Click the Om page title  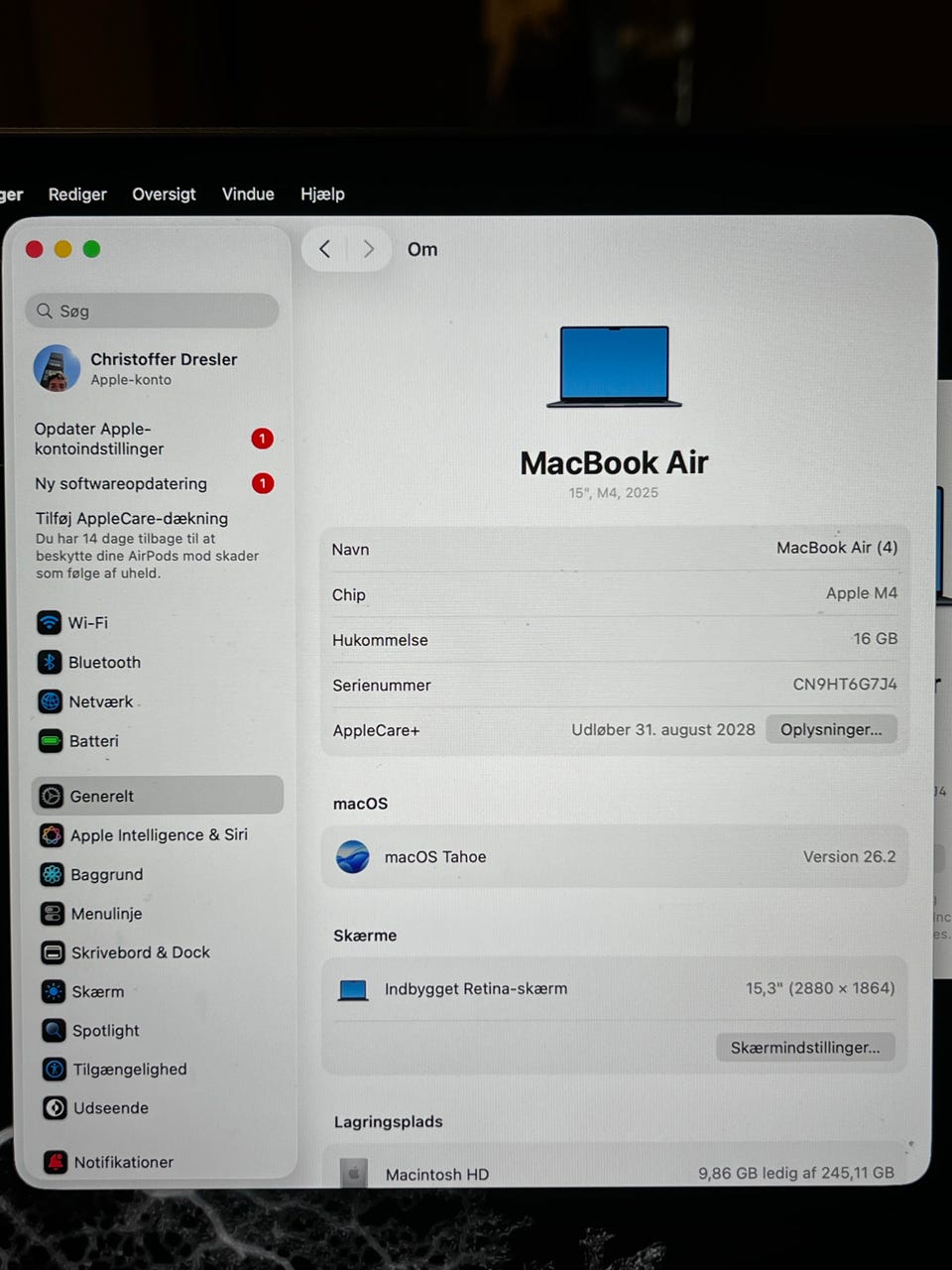click(x=422, y=250)
